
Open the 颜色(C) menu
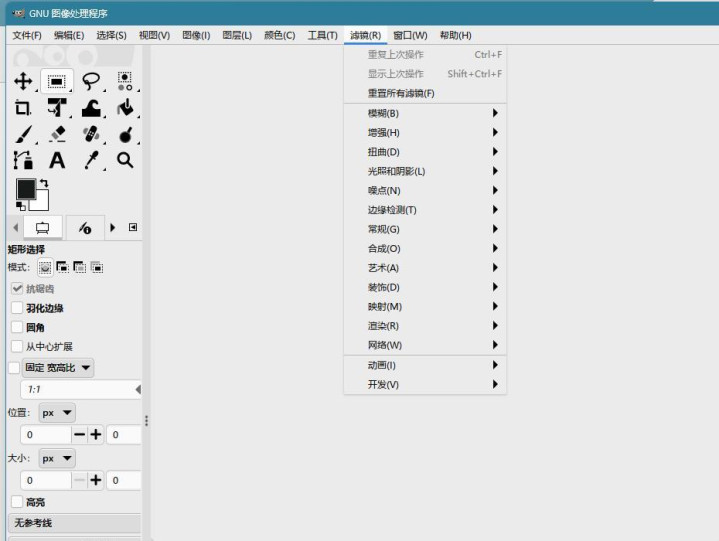[x=279, y=35]
